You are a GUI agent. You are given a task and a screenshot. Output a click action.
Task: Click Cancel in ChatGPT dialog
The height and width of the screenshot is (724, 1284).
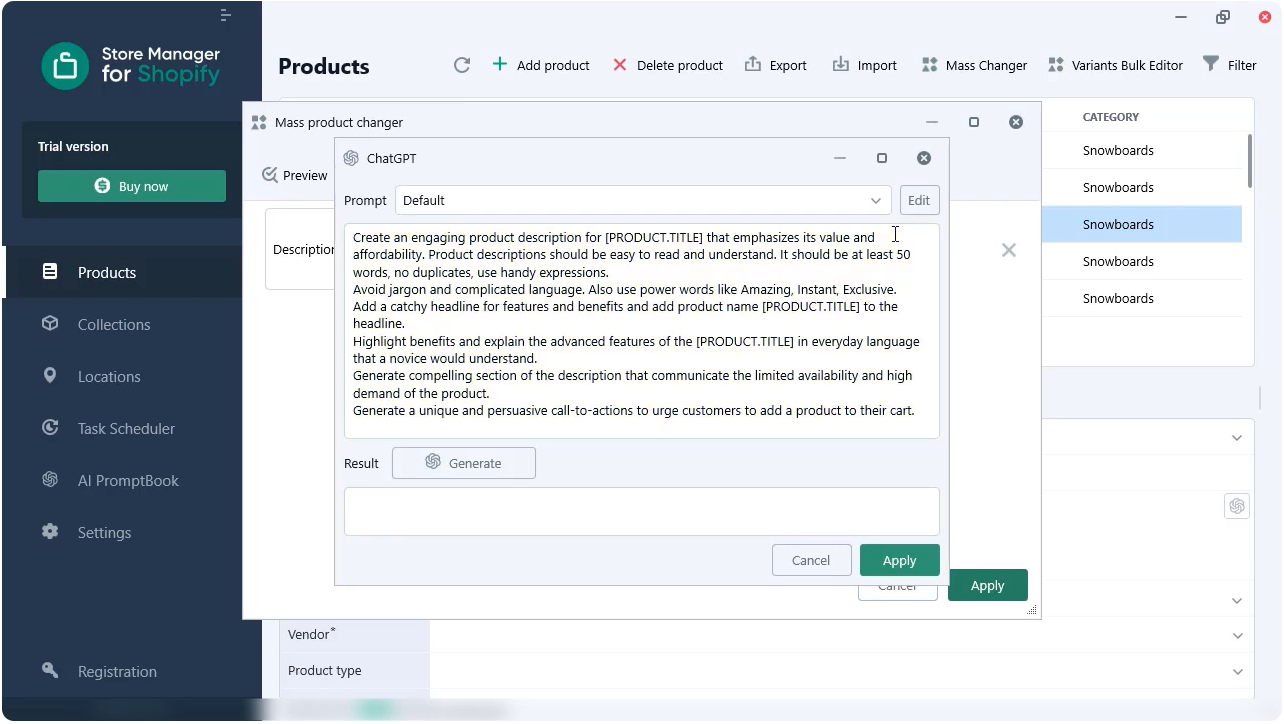point(811,560)
